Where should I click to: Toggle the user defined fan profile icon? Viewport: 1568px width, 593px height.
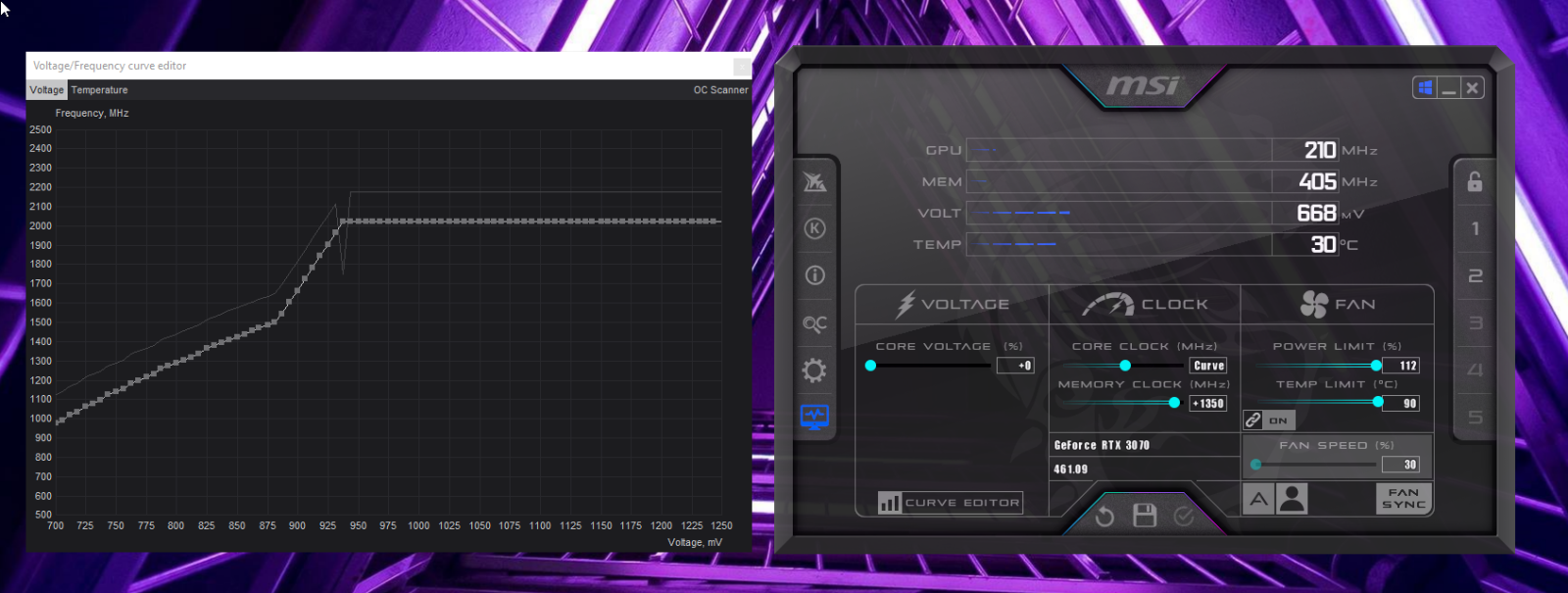pyautogui.click(x=1293, y=499)
